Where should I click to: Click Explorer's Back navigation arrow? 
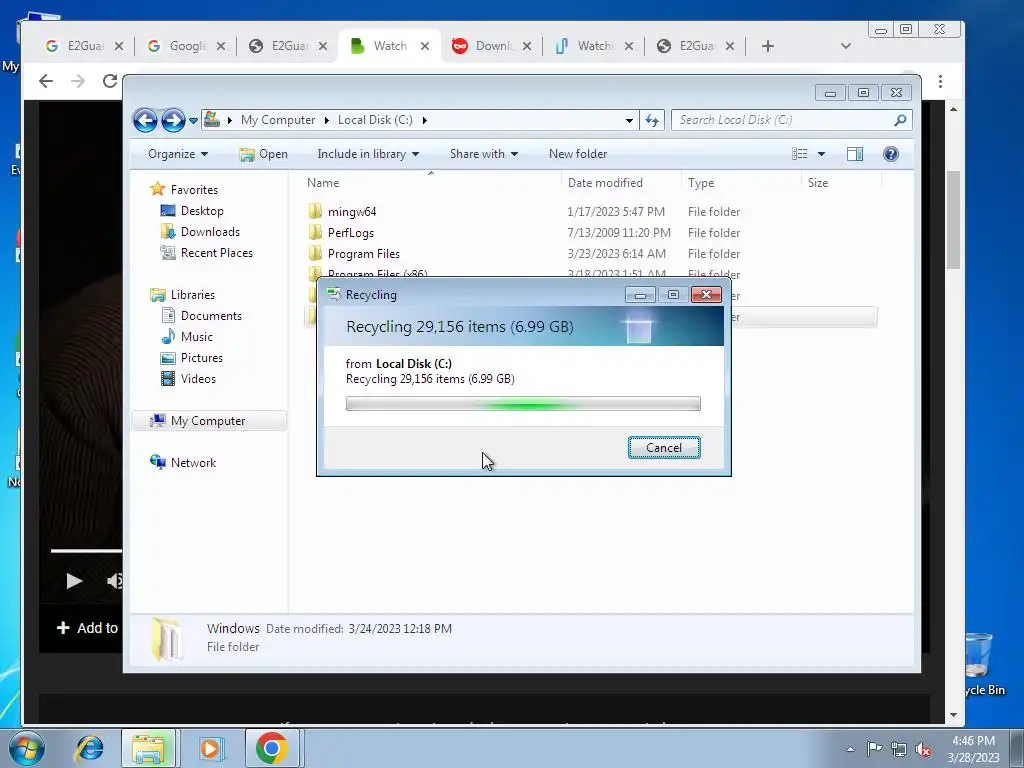coord(145,120)
